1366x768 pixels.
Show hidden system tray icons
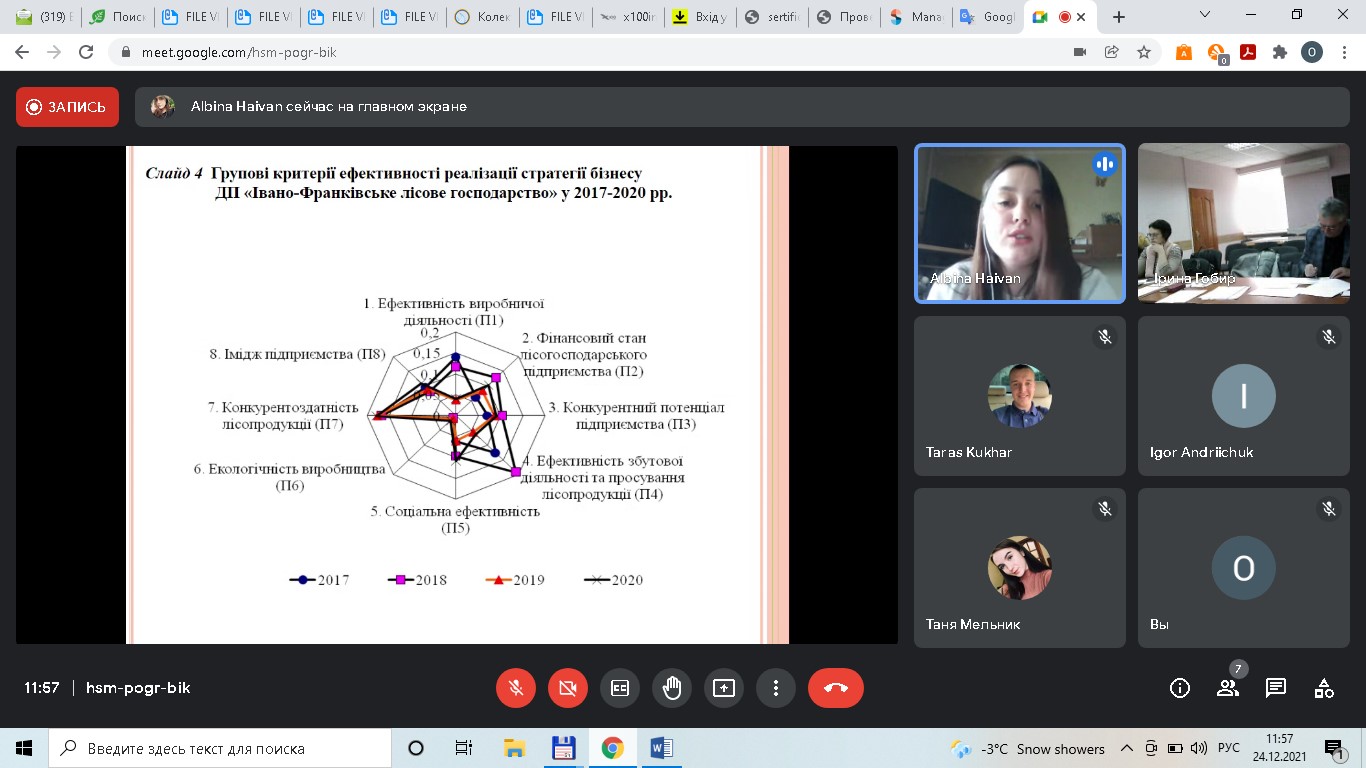1127,748
